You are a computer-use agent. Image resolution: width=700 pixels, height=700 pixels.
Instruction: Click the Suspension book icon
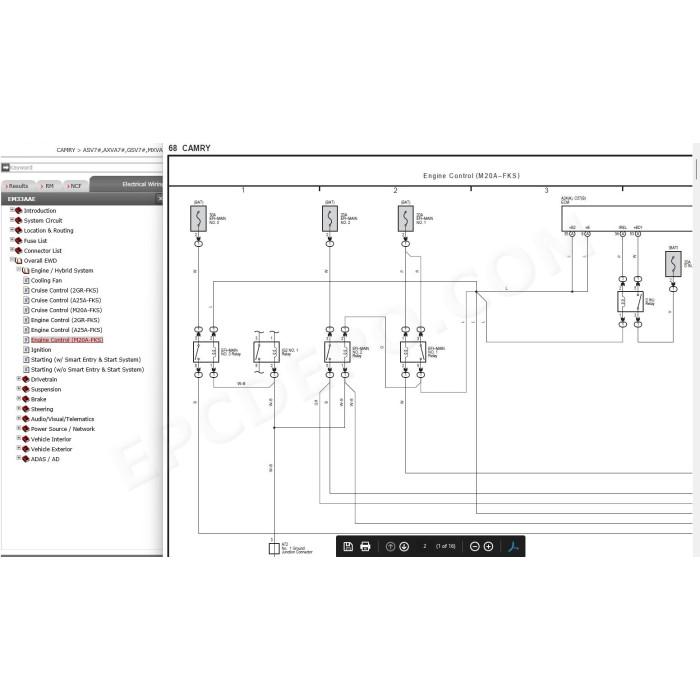tap(25, 389)
